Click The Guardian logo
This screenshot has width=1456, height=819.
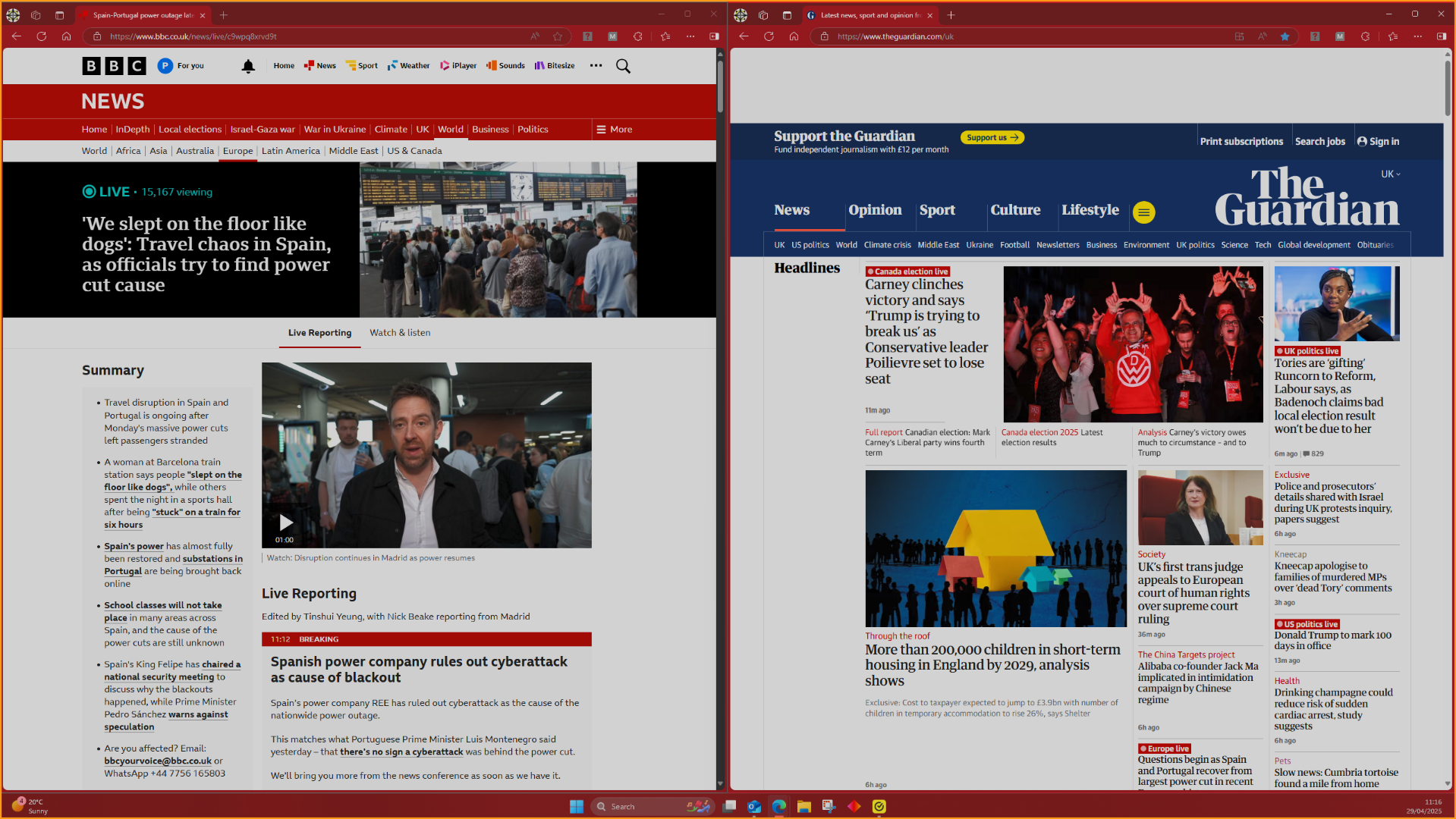1307,197
